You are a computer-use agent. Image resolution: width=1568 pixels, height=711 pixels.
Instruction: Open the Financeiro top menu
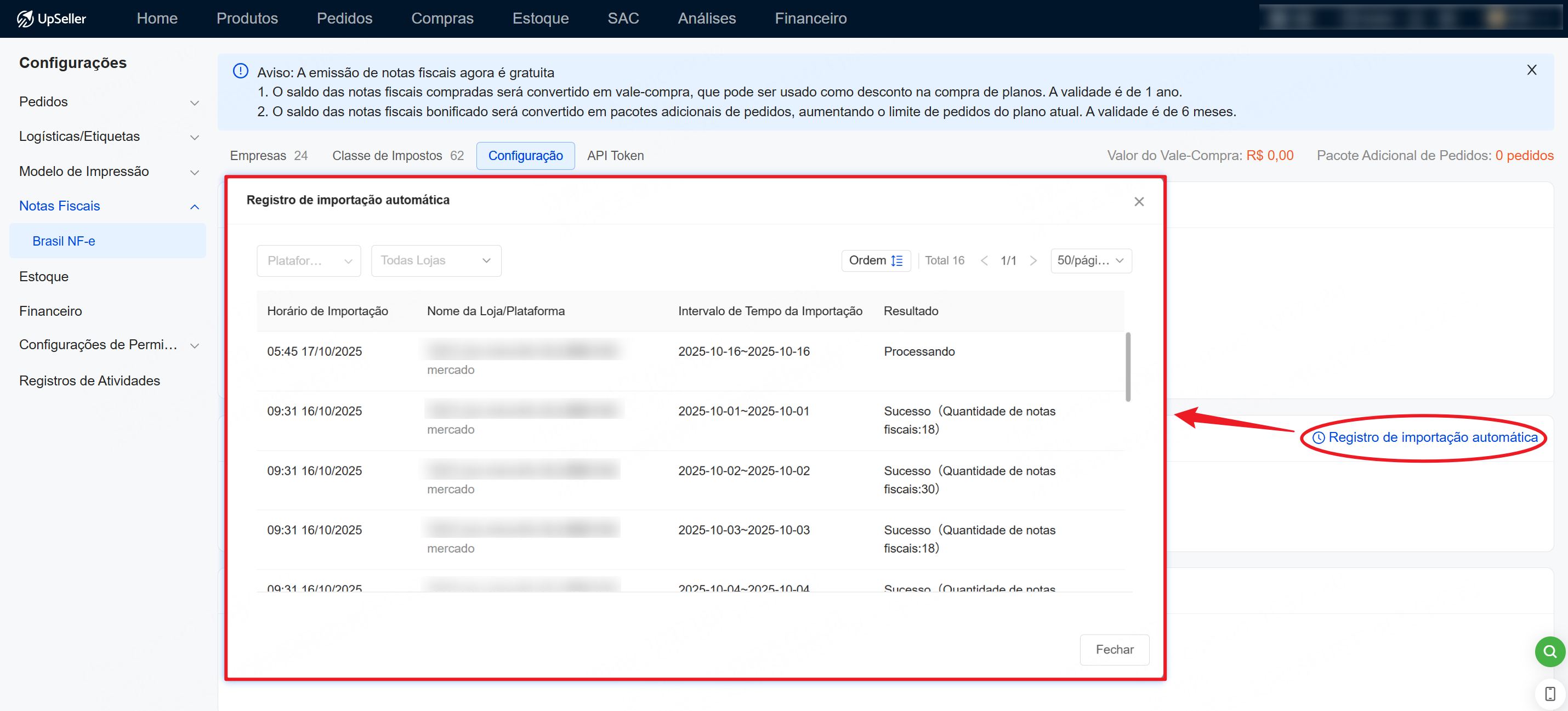coord(810,18)
